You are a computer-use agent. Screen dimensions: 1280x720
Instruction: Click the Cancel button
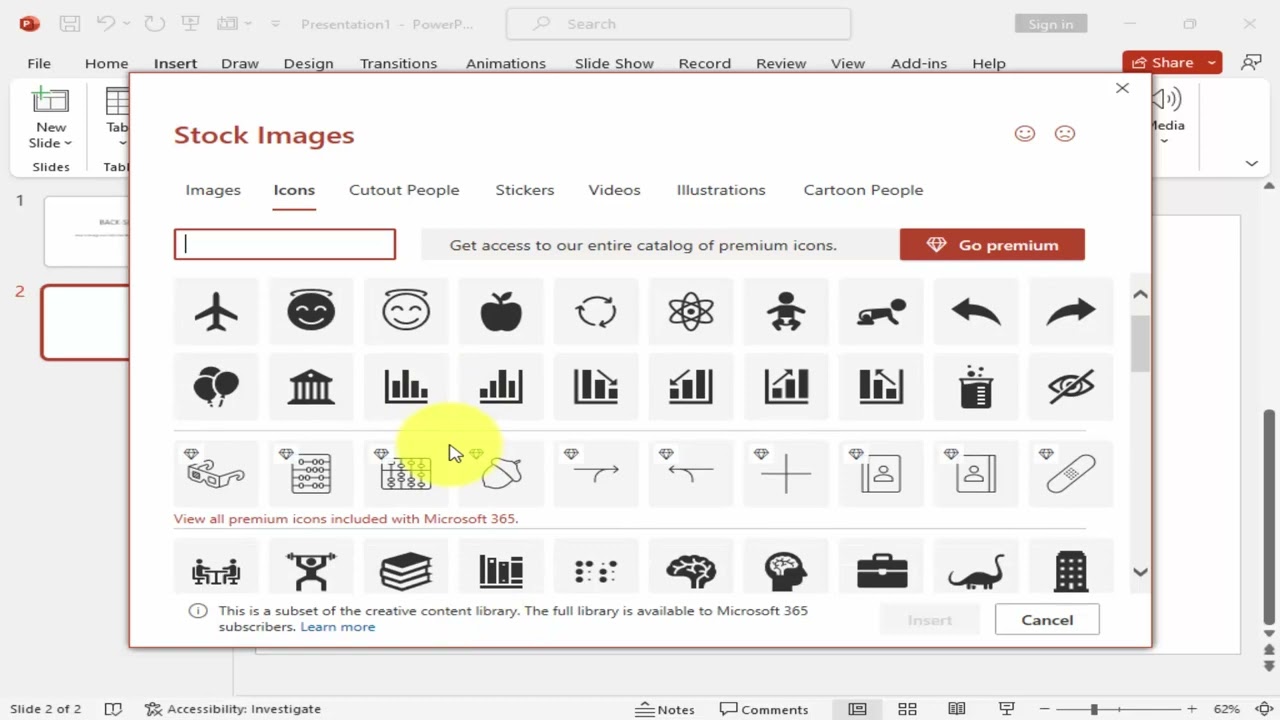click(1047, 620)
